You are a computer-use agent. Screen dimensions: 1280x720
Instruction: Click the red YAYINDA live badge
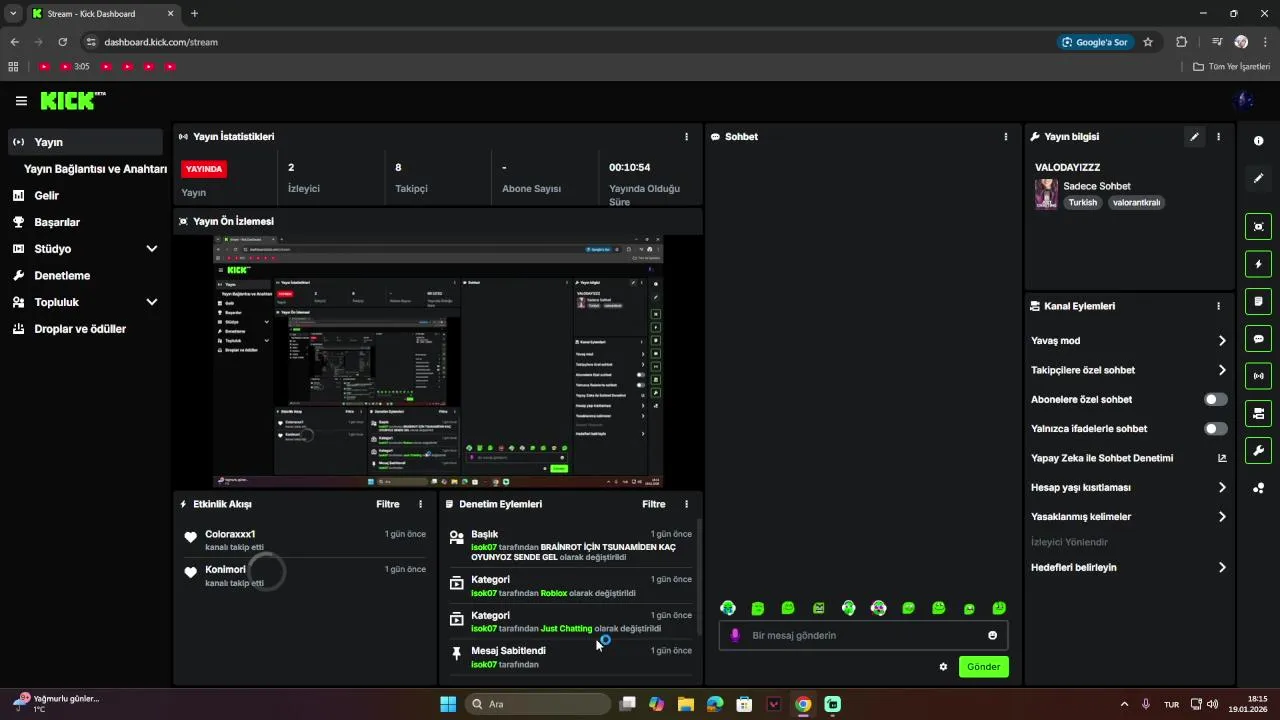pyautogui.click(x=204, y=169)
